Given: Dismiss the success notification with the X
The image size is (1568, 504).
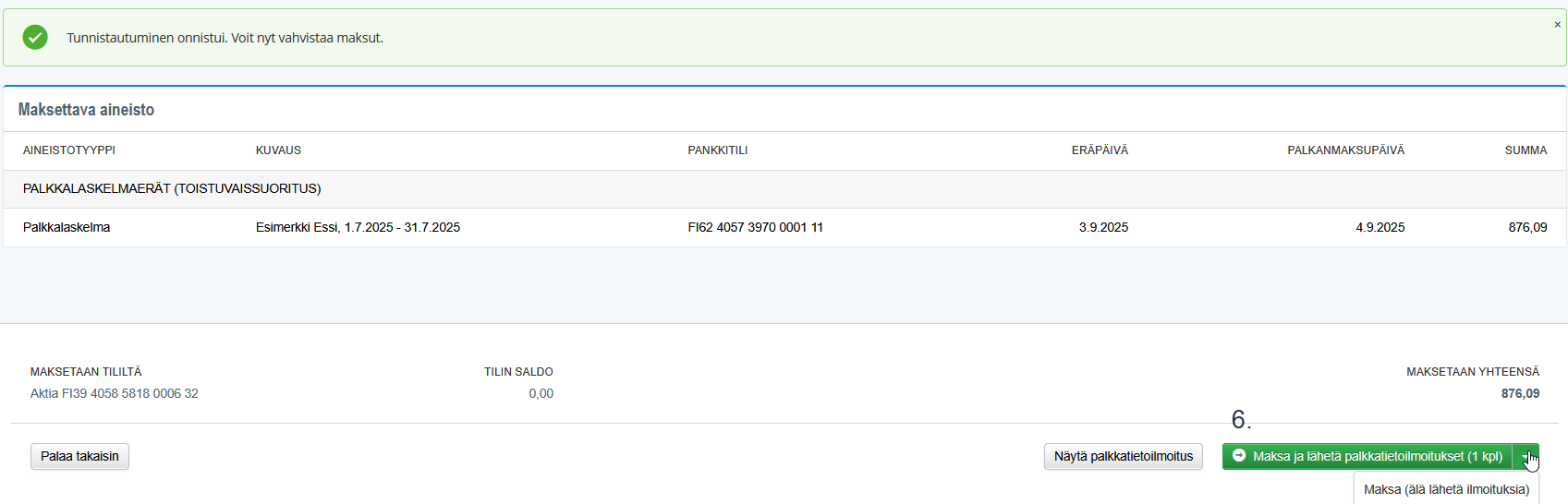Looking at the screenshot, I should point(1557,25).
